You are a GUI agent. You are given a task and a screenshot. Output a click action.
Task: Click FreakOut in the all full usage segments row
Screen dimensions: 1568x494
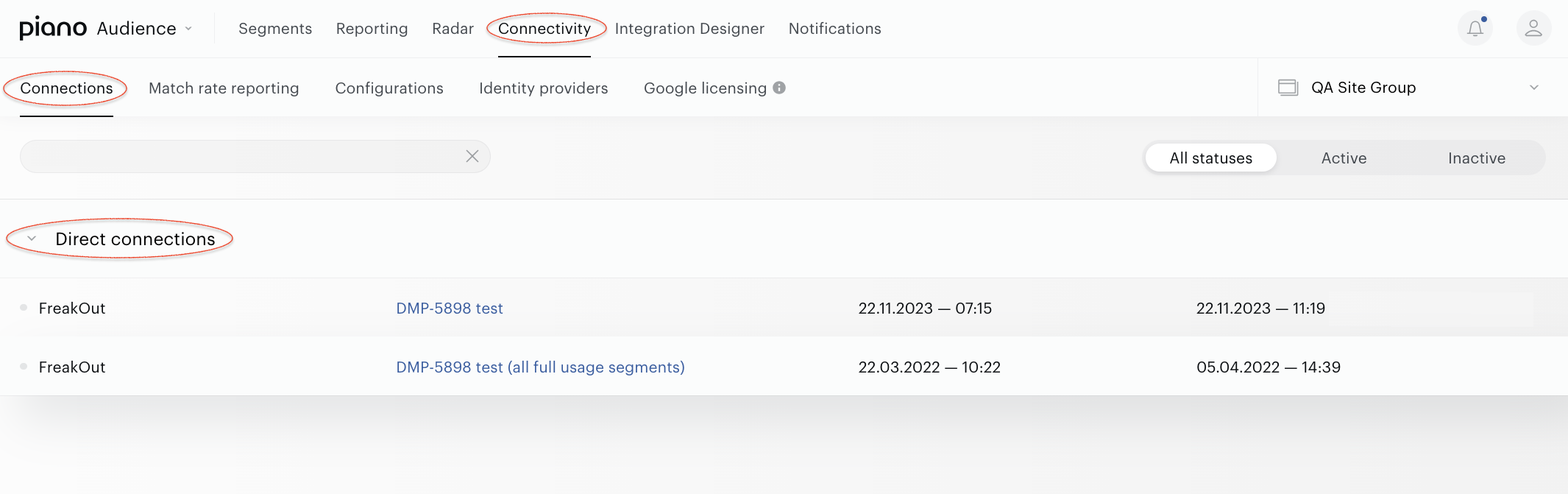point(72,367)
